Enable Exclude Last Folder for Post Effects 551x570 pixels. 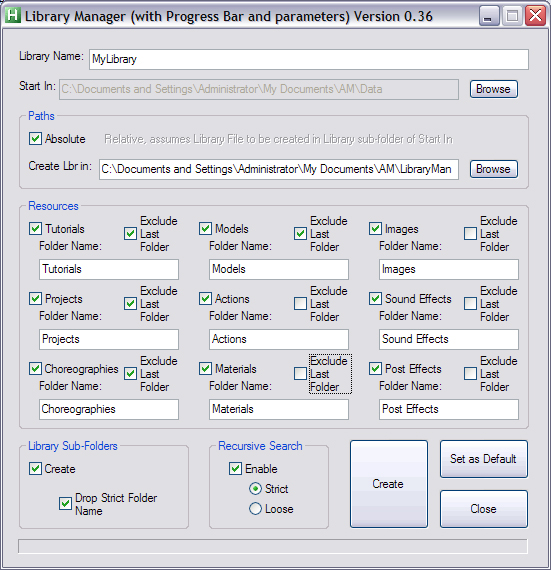click(x=470, y=374)
